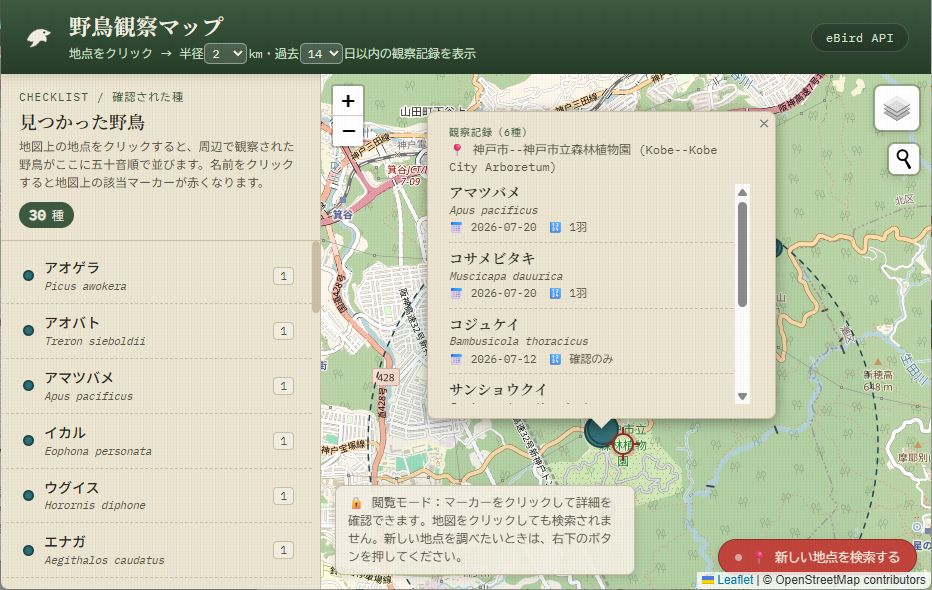Close the observation records popup
This screenshot has height=590, width=932.
coord(764,124)
